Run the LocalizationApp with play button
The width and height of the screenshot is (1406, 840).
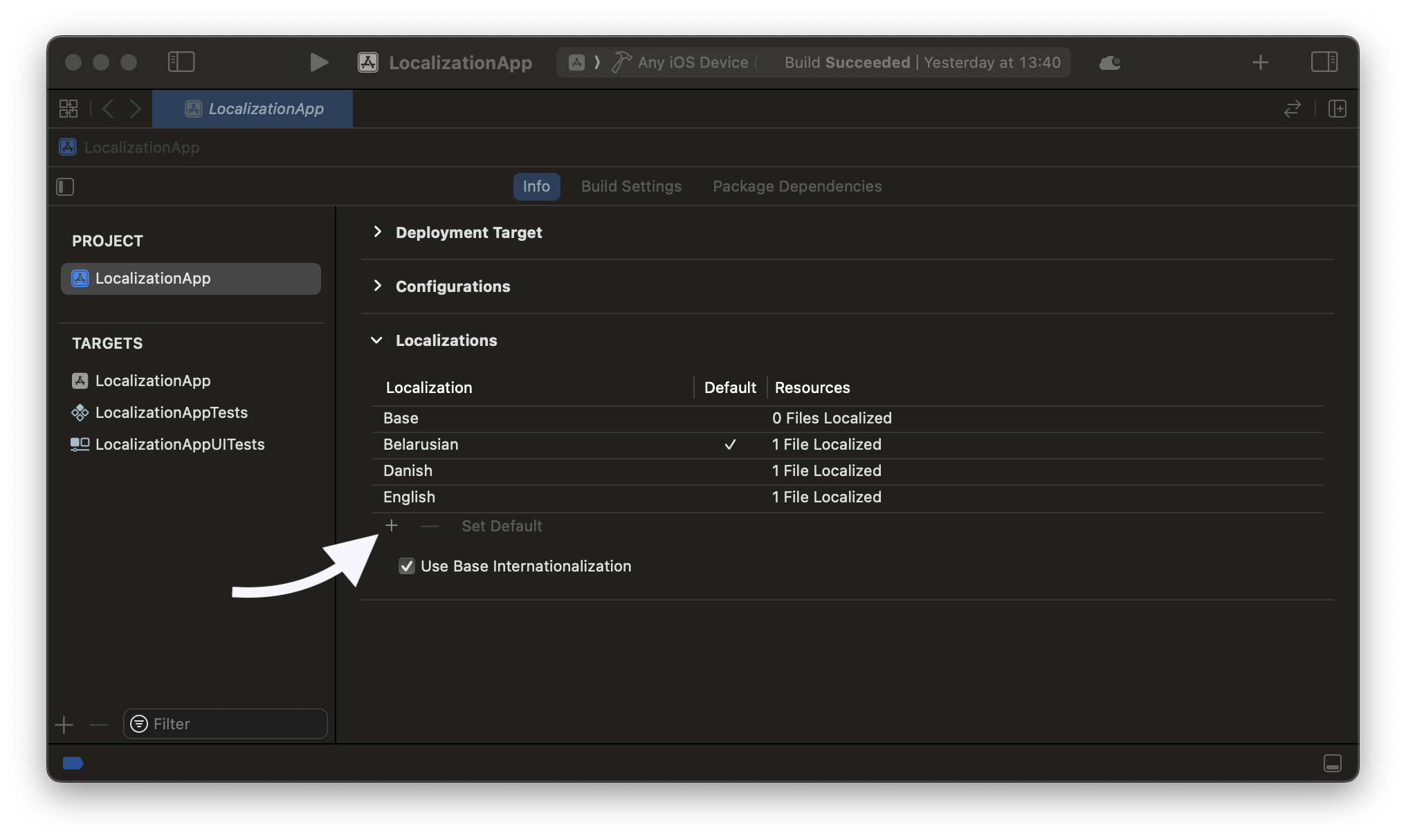(x=318, y=62)
